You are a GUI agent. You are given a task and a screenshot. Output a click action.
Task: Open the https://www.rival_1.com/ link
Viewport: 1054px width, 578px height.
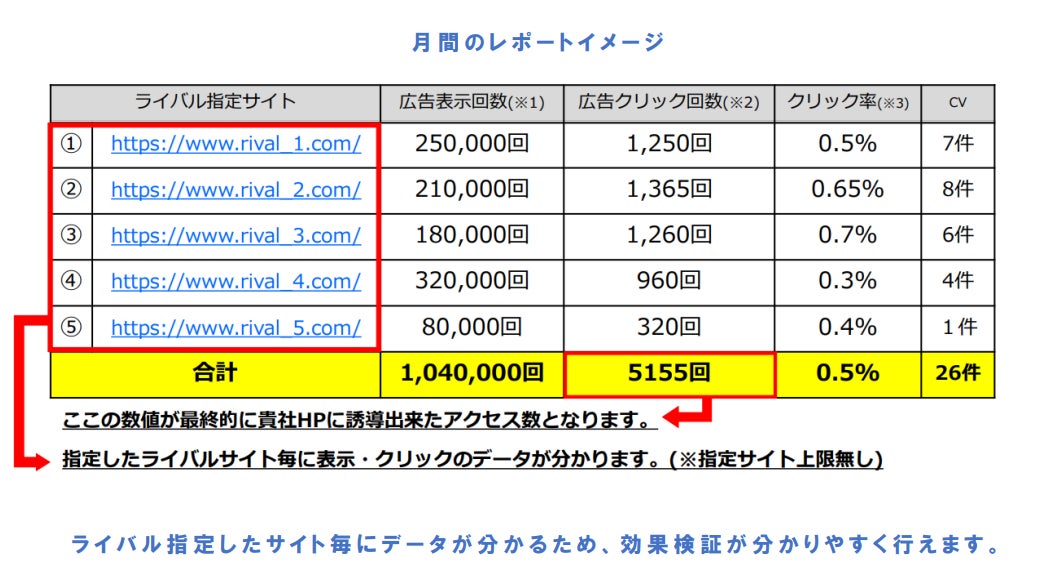point(236,144)
